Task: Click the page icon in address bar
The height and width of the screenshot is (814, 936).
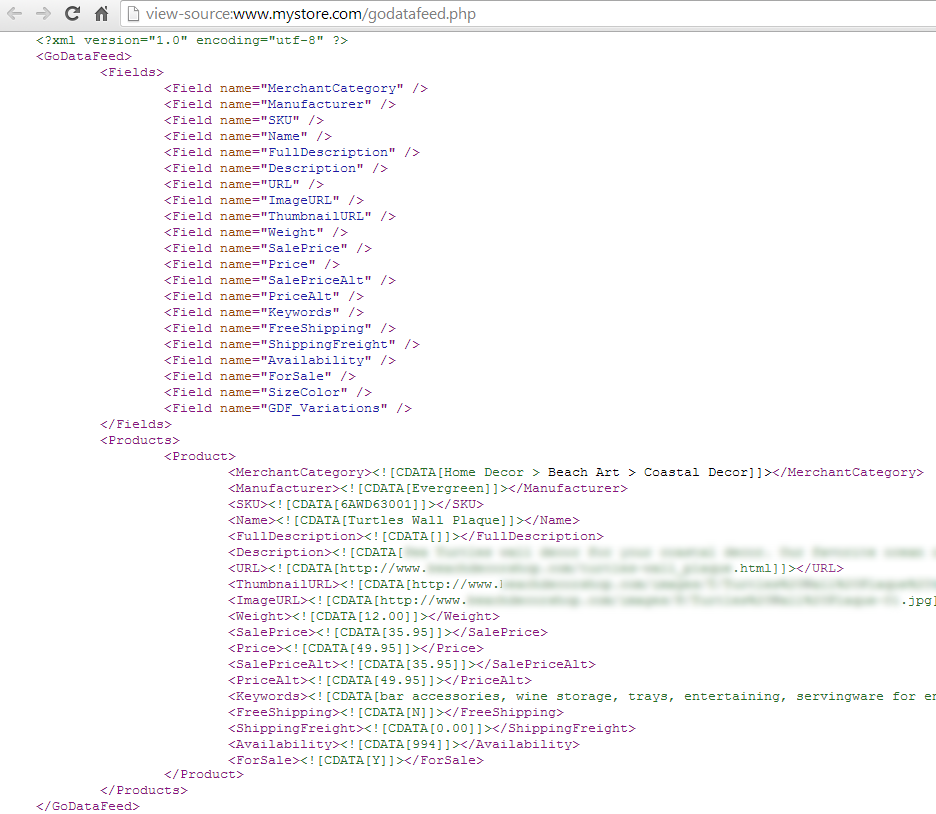Action: (x=134, y=14)
